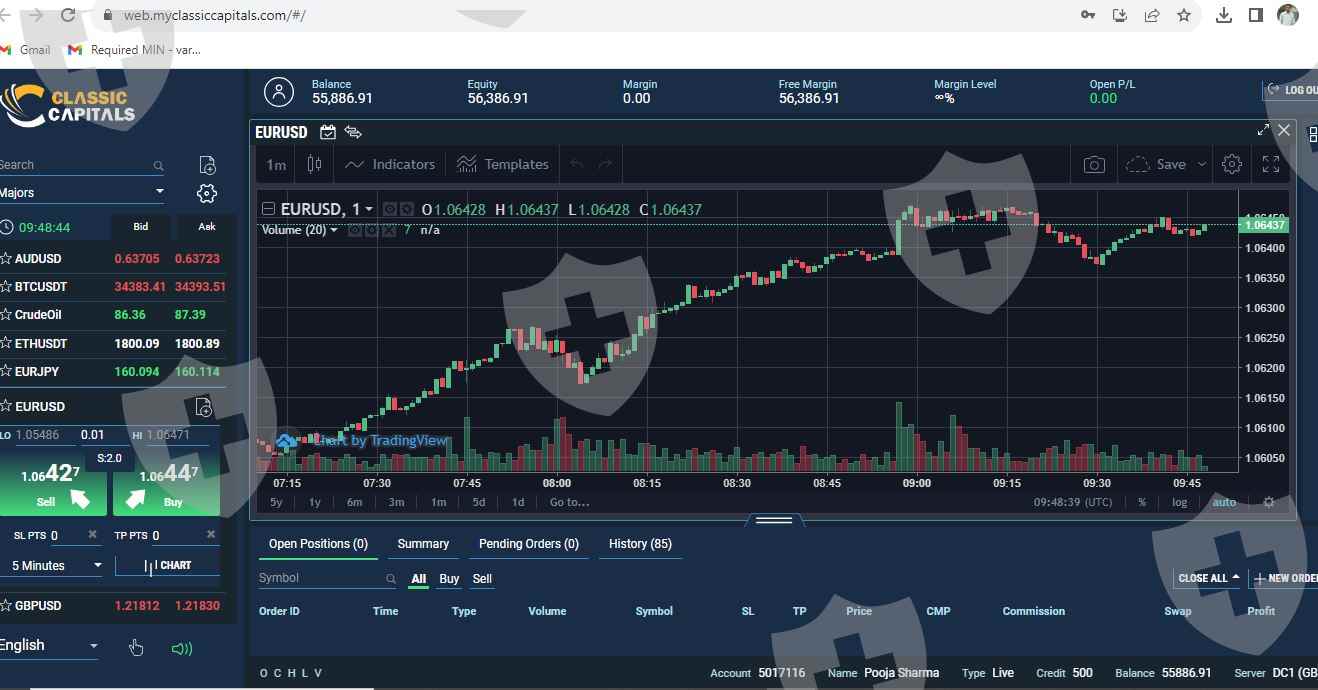Click the new order icon on the EURUSD row
Screen dimensions: 1318x690
(203, 407)
